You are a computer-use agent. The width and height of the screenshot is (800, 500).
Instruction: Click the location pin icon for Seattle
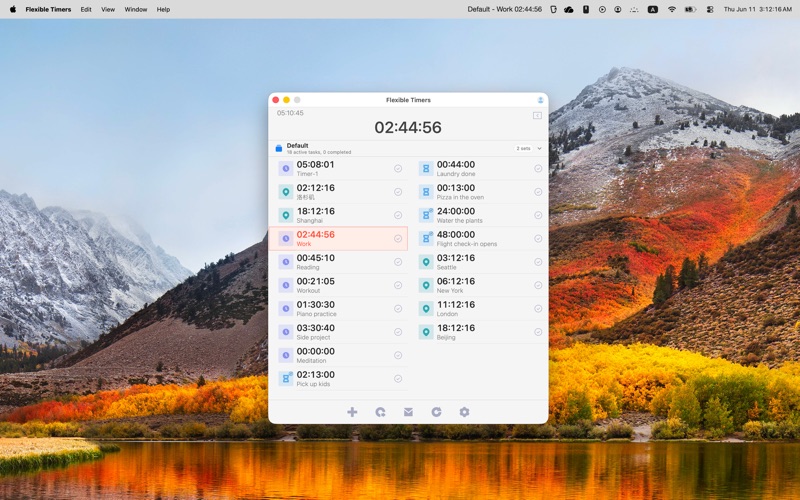pyautogui.click(x=426, y=262)
